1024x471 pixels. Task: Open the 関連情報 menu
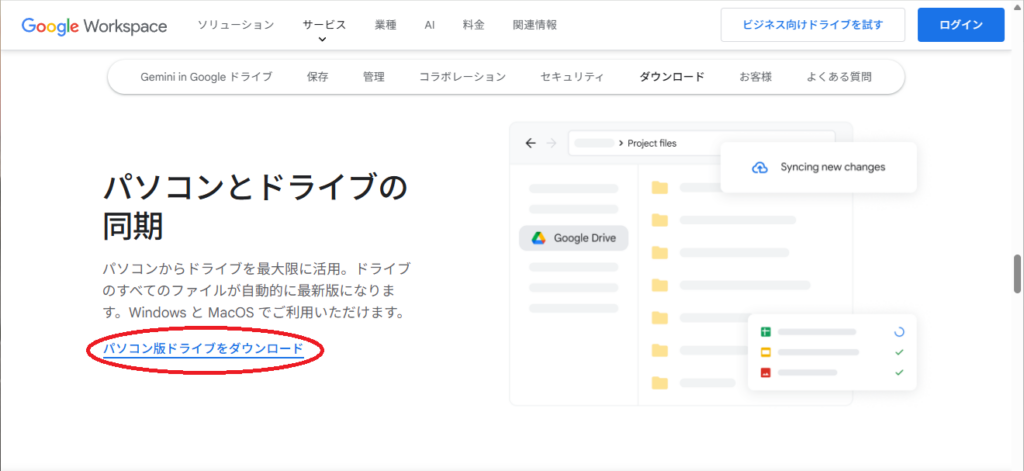pyautogui.click(x=535, y=25)
